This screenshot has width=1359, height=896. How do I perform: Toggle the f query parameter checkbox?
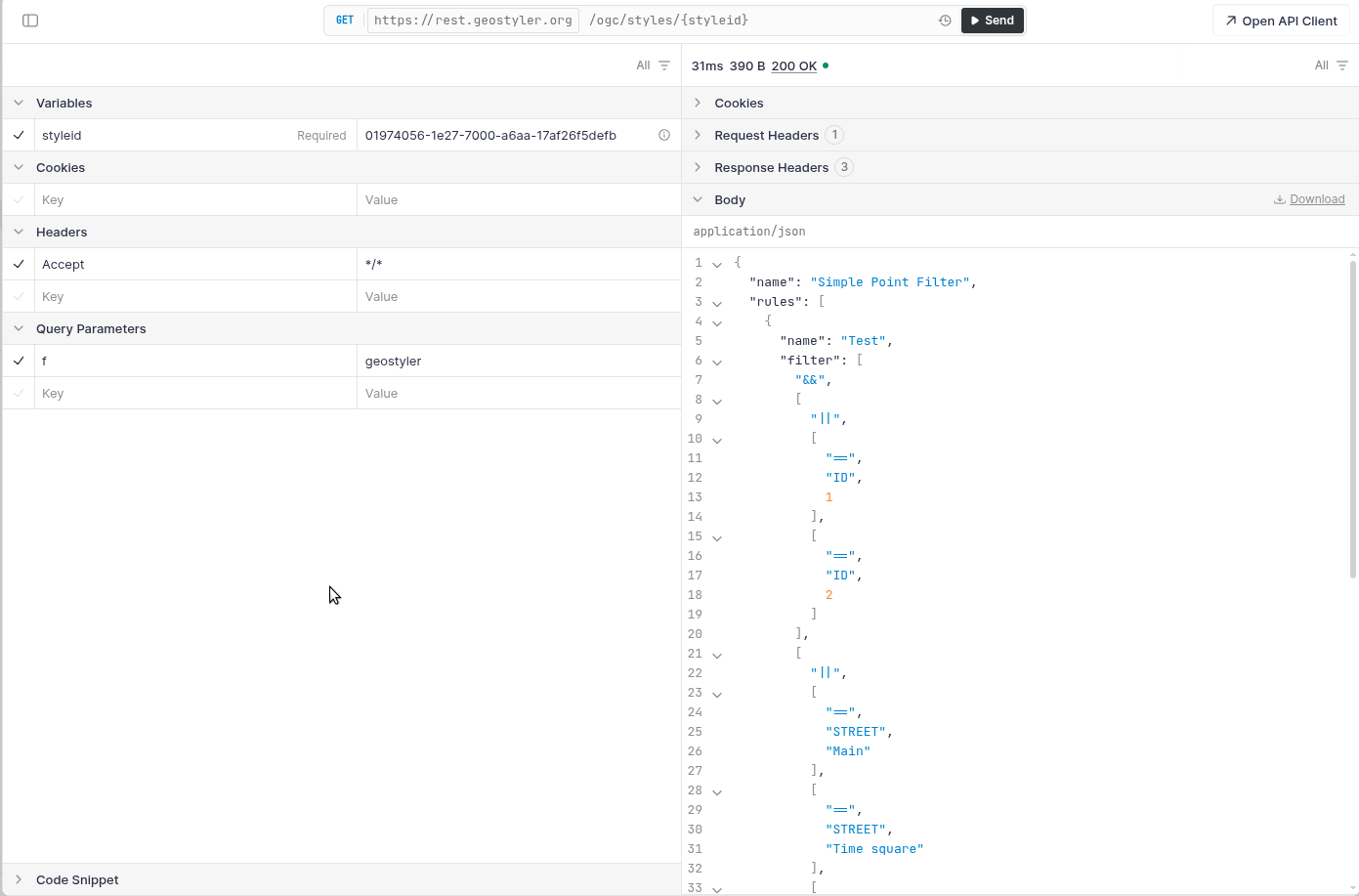point(19,361)
